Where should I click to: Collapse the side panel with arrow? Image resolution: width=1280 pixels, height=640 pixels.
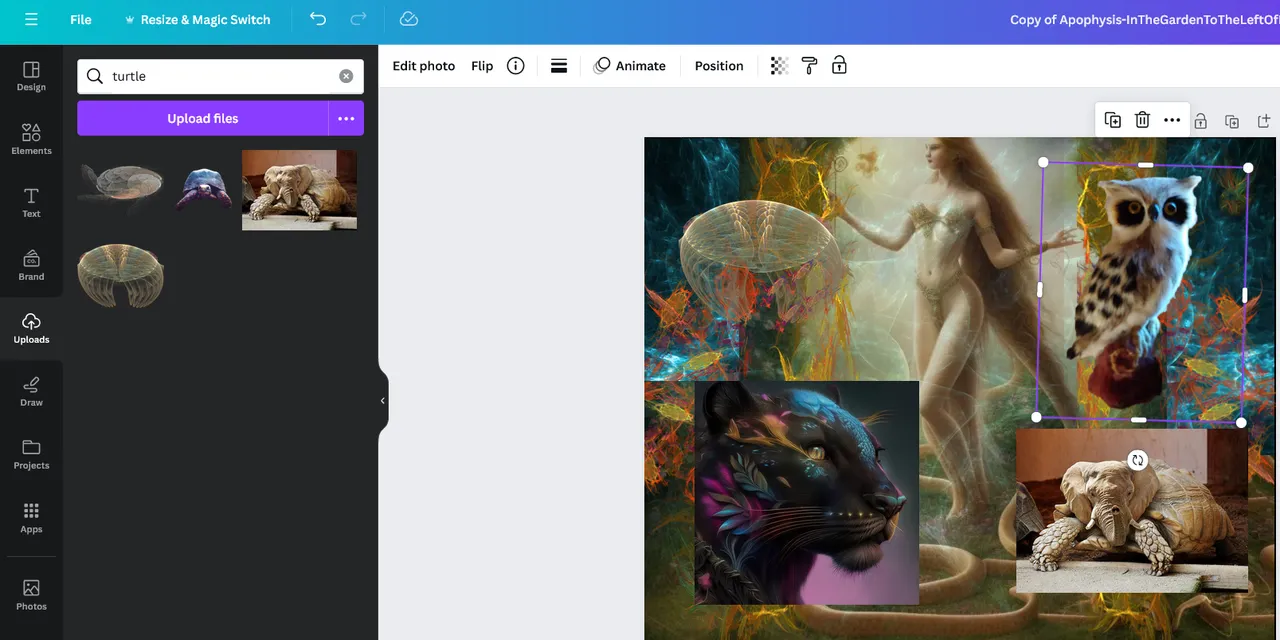[x=382, y=400]
